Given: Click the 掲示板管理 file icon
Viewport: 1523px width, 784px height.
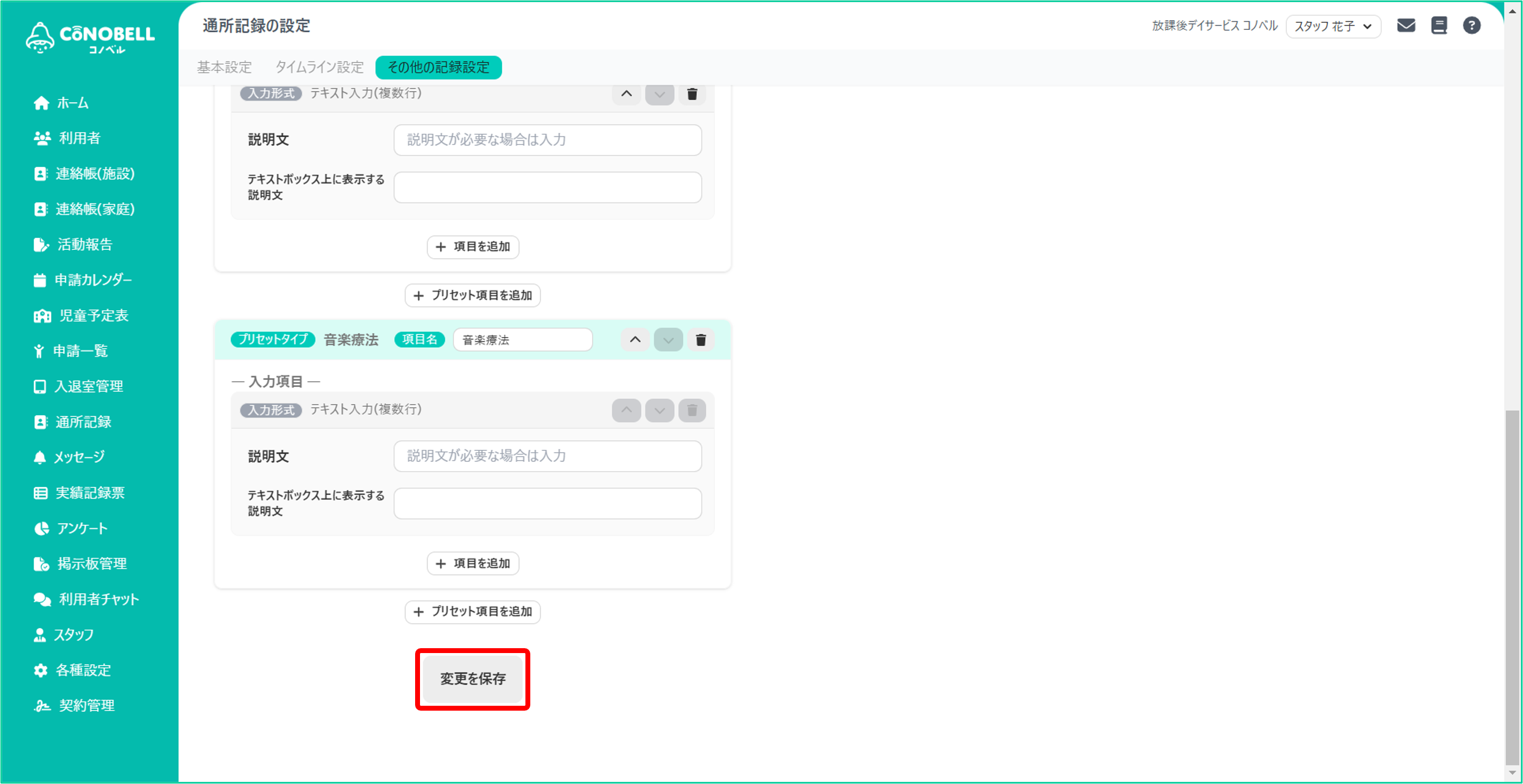Looking at the screenshot, I should point(41,564).
